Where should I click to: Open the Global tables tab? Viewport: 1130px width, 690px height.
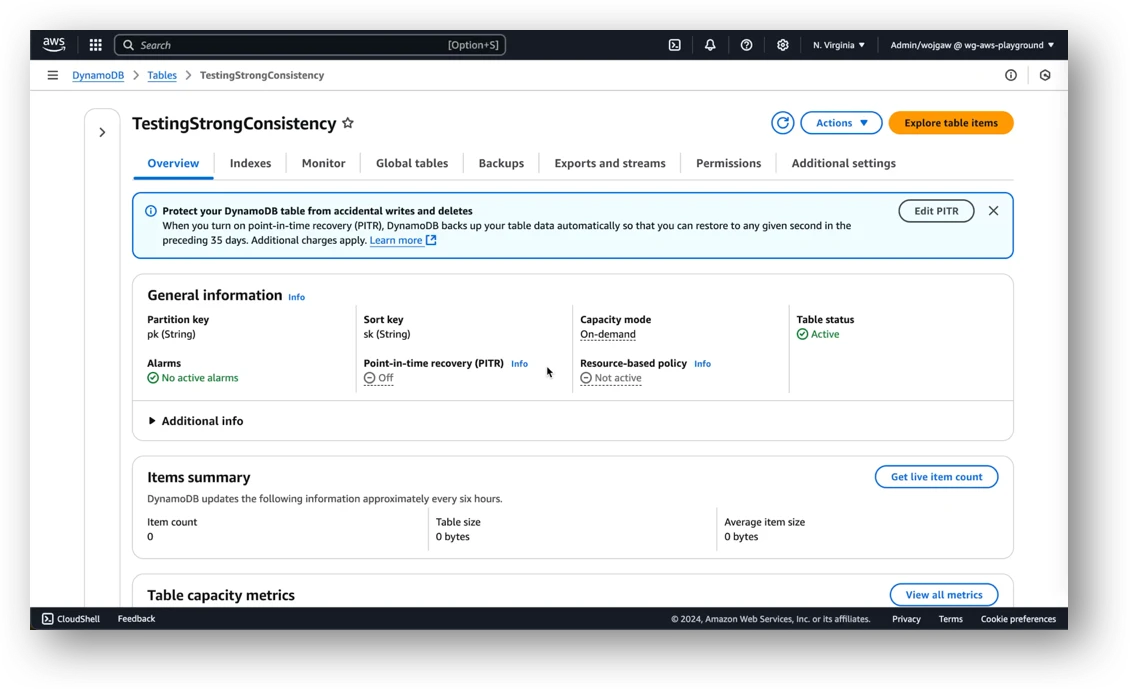click(411, 163)
